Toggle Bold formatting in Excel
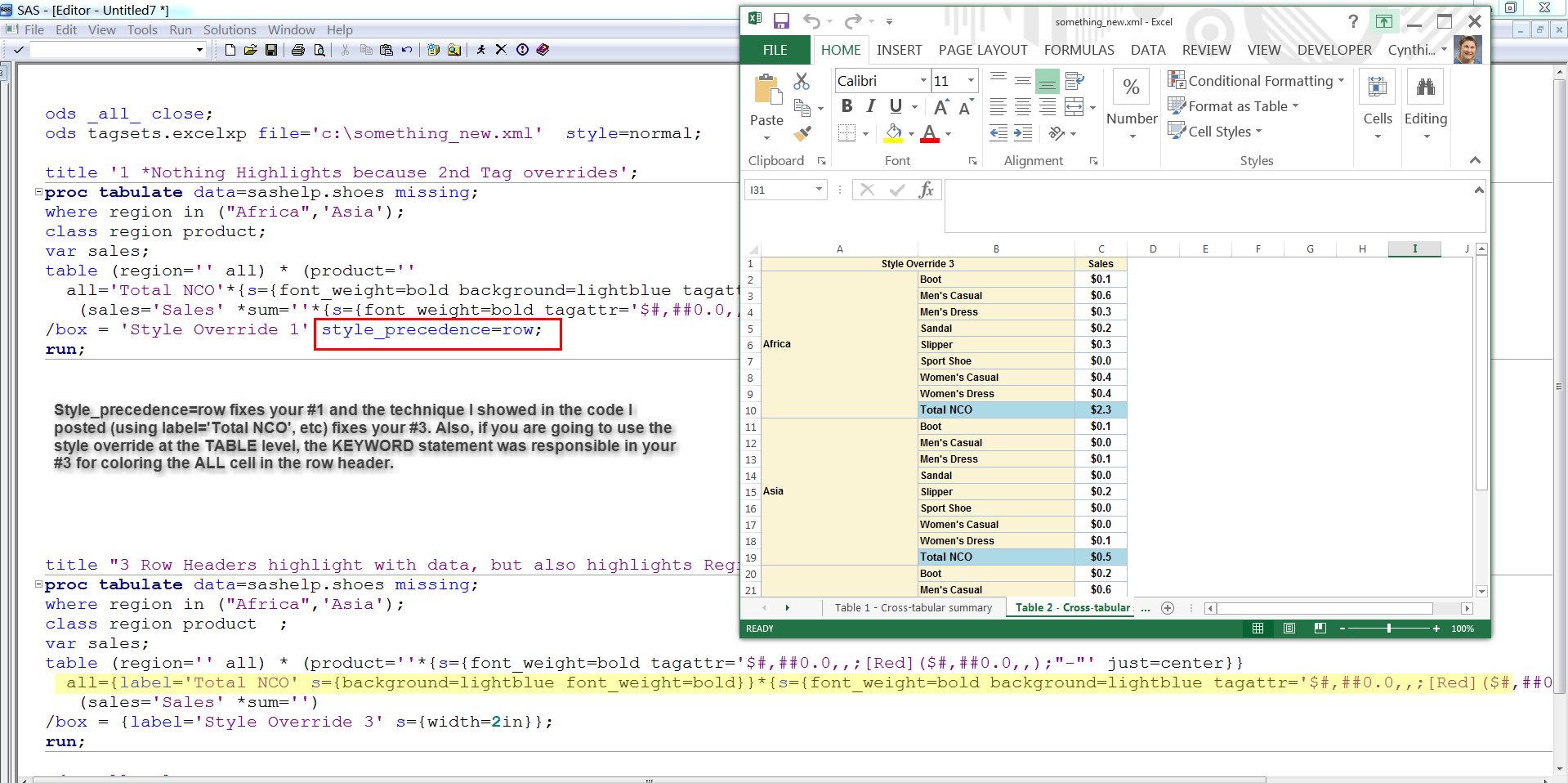This screenshot has width=1568, height=783. click(847, 105)
